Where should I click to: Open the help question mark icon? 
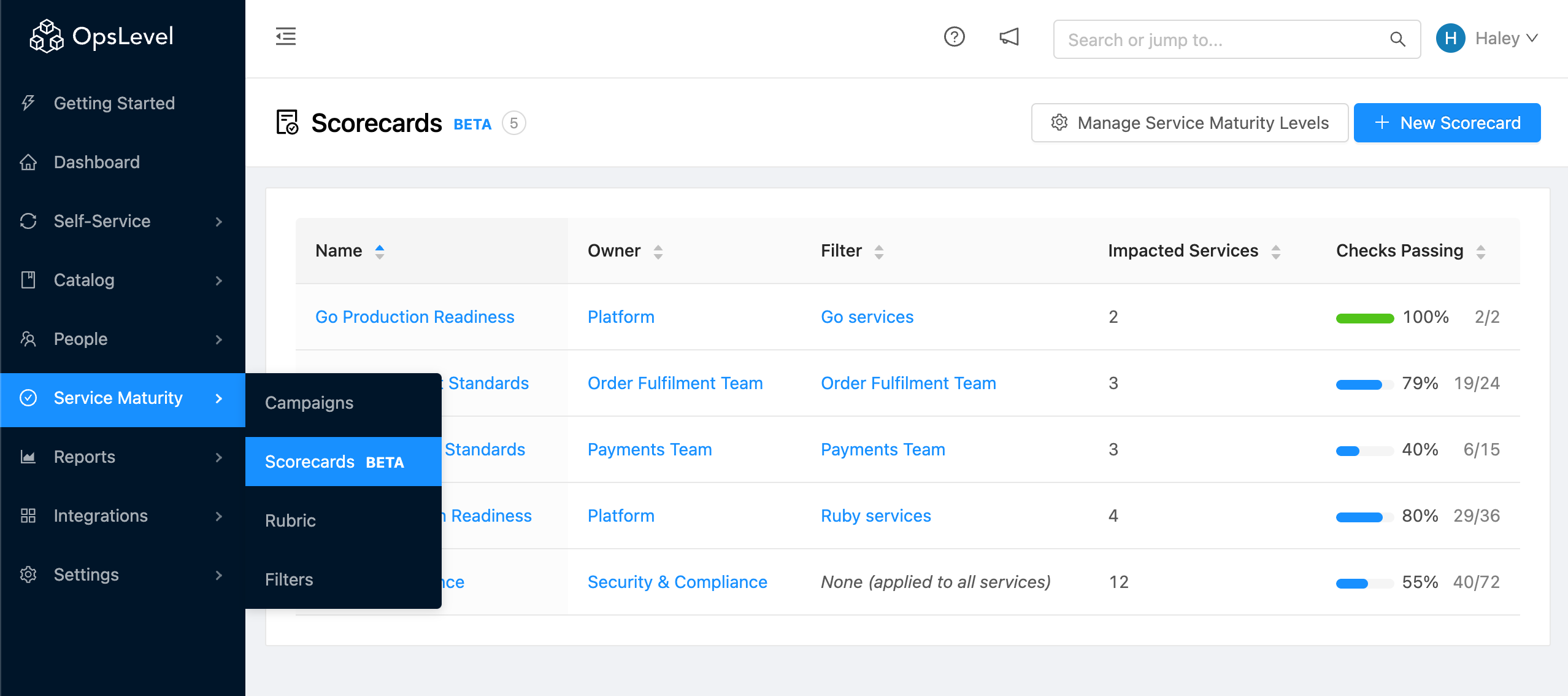954,37
